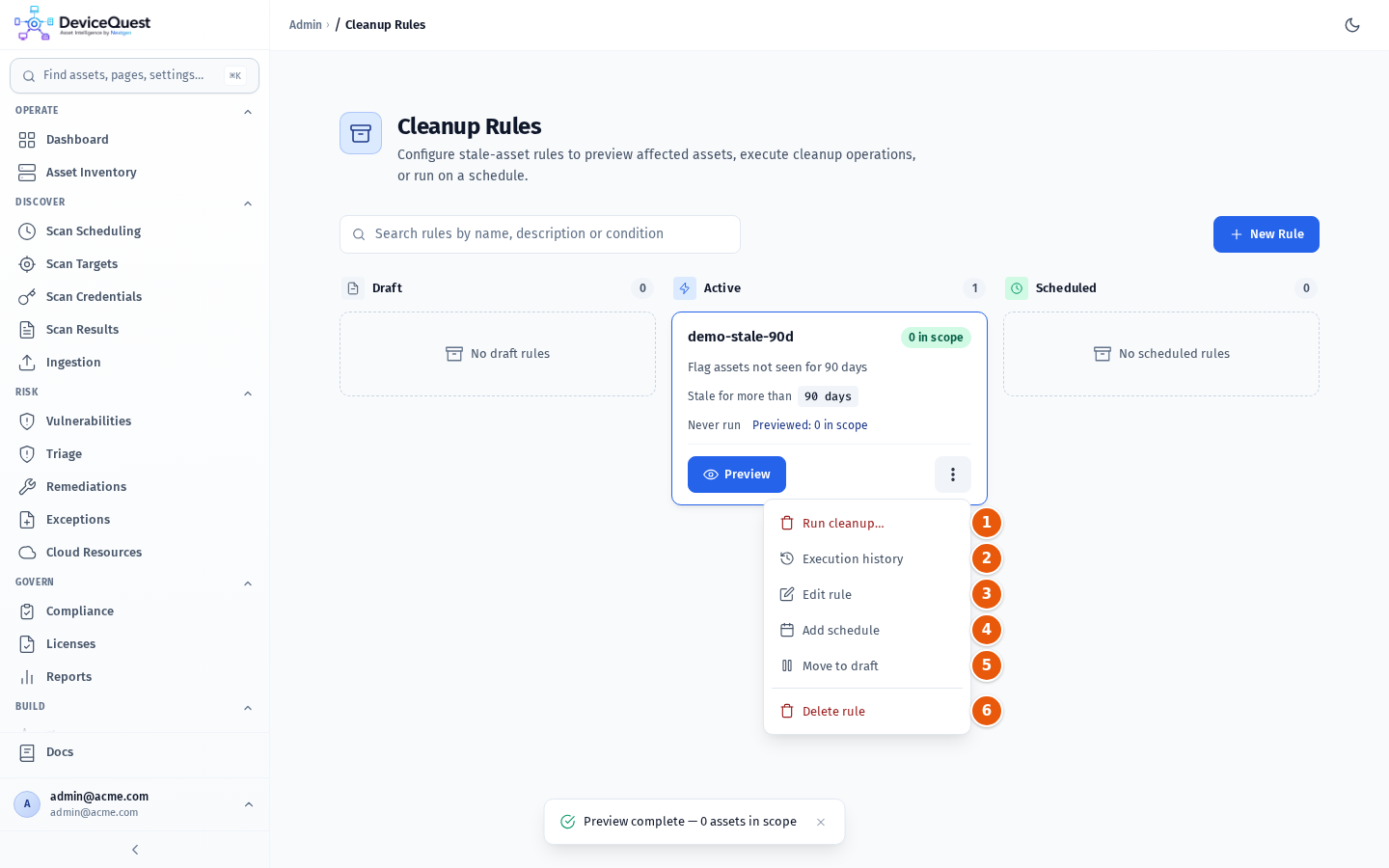This screenshot has height=868, width=1389.
Task: Toggle dark mode moon icon
Action: [1352, 25]
